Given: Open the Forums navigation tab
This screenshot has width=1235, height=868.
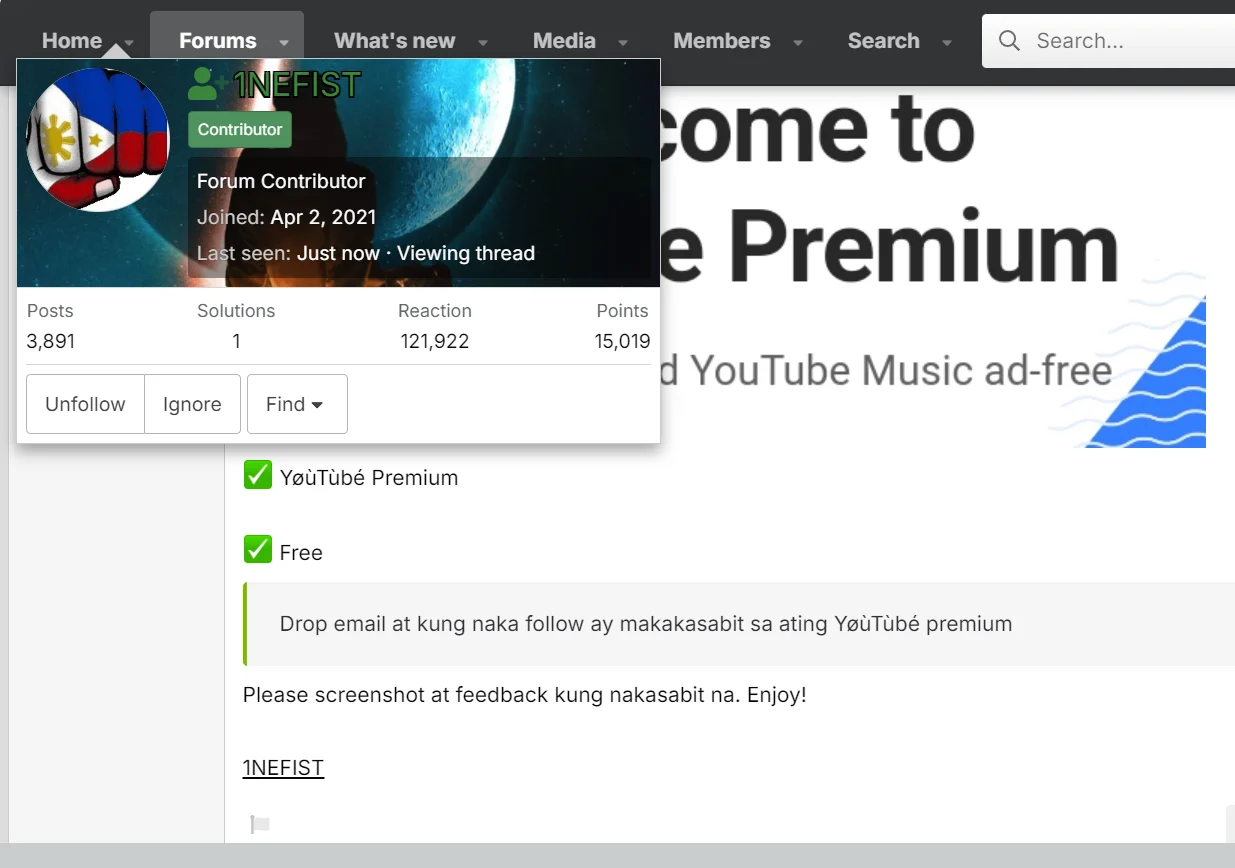Looking at the screenshot, I should pos(218,41).
